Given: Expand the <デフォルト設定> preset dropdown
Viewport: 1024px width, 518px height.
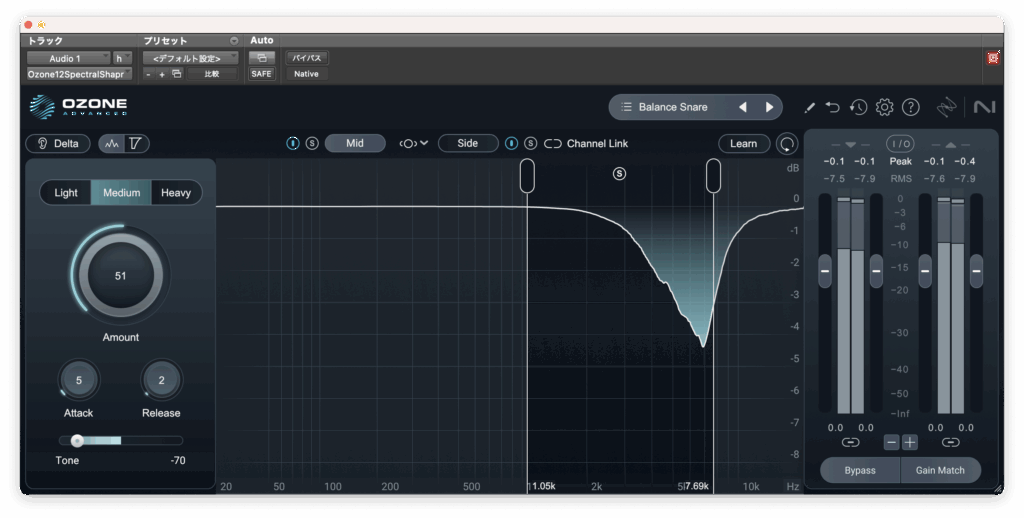Looking at the screenshot, I should pos(190,58).
